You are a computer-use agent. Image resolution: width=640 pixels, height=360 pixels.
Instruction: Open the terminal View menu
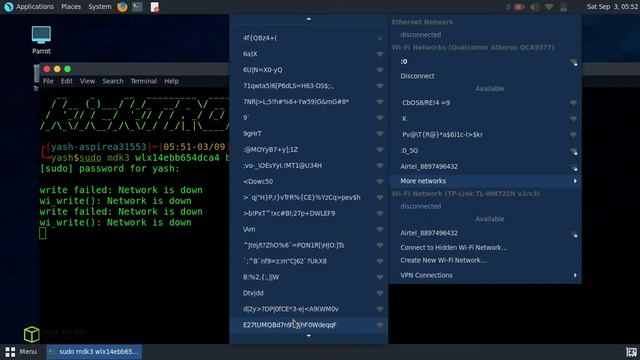coord(87,81)
